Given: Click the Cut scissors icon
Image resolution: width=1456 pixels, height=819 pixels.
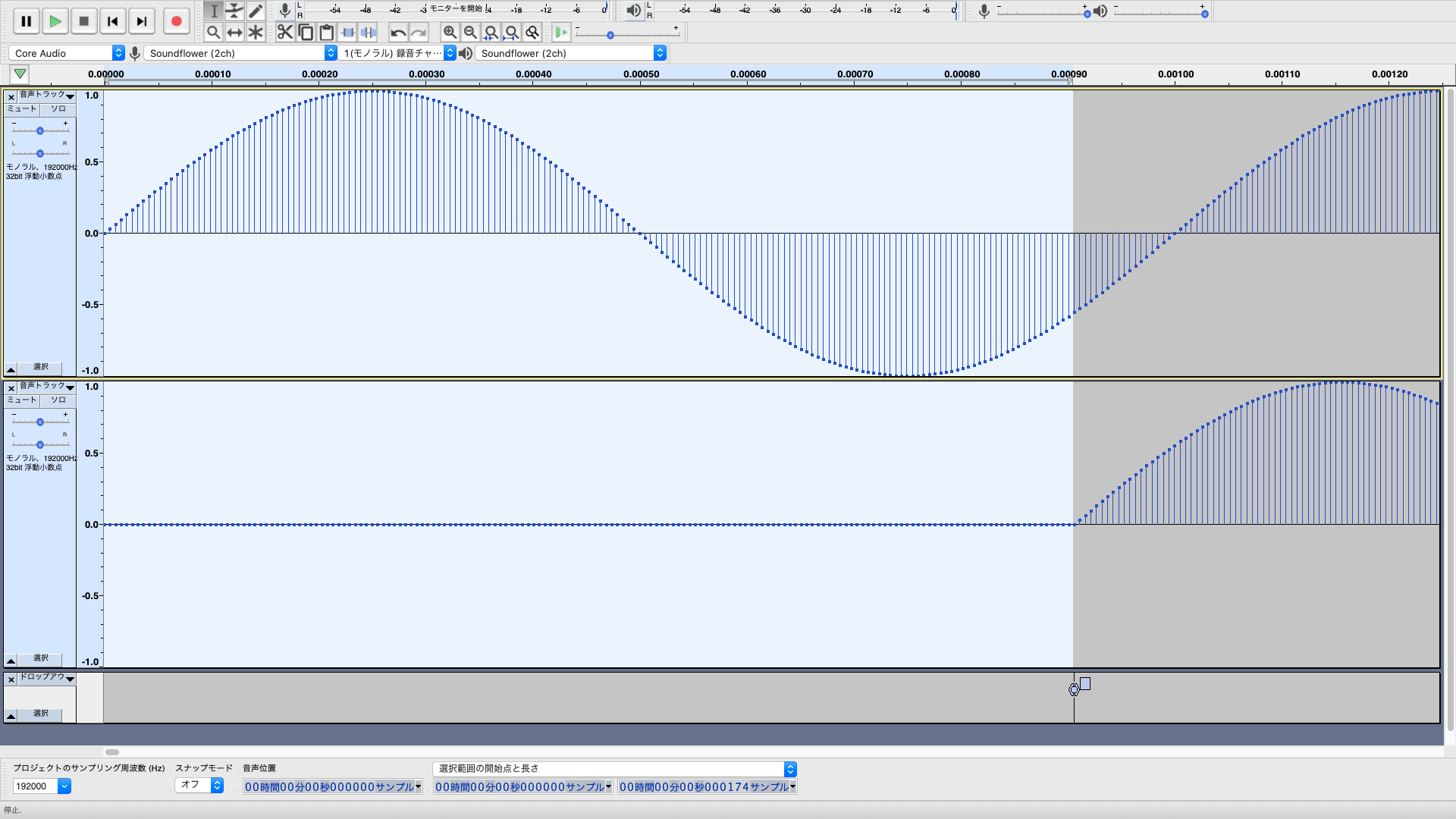Looking at the screenshot, I should point(285,32).
